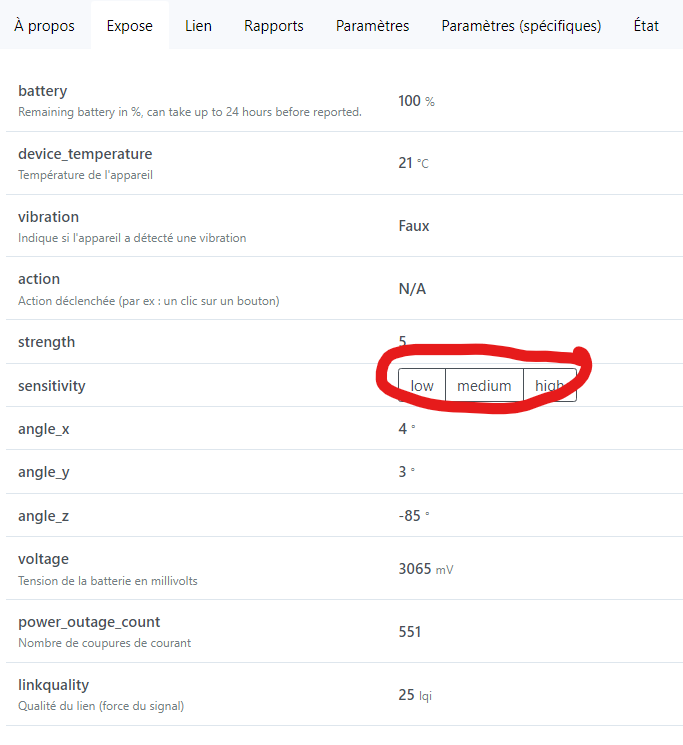Image resolution: width=683 pixels, height=745 pixels.
Task: Open the À propos tab
Action: click(44, 26)
